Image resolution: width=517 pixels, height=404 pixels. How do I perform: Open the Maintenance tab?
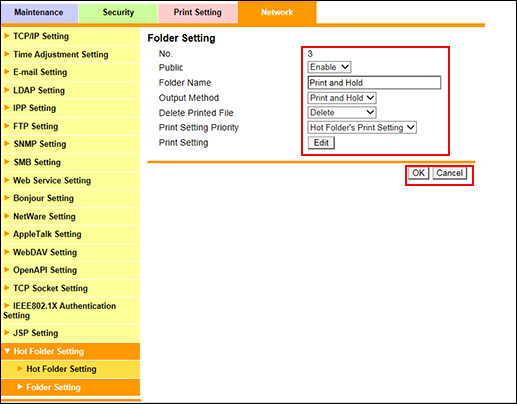pyautogui.click(x=39, y=12)
